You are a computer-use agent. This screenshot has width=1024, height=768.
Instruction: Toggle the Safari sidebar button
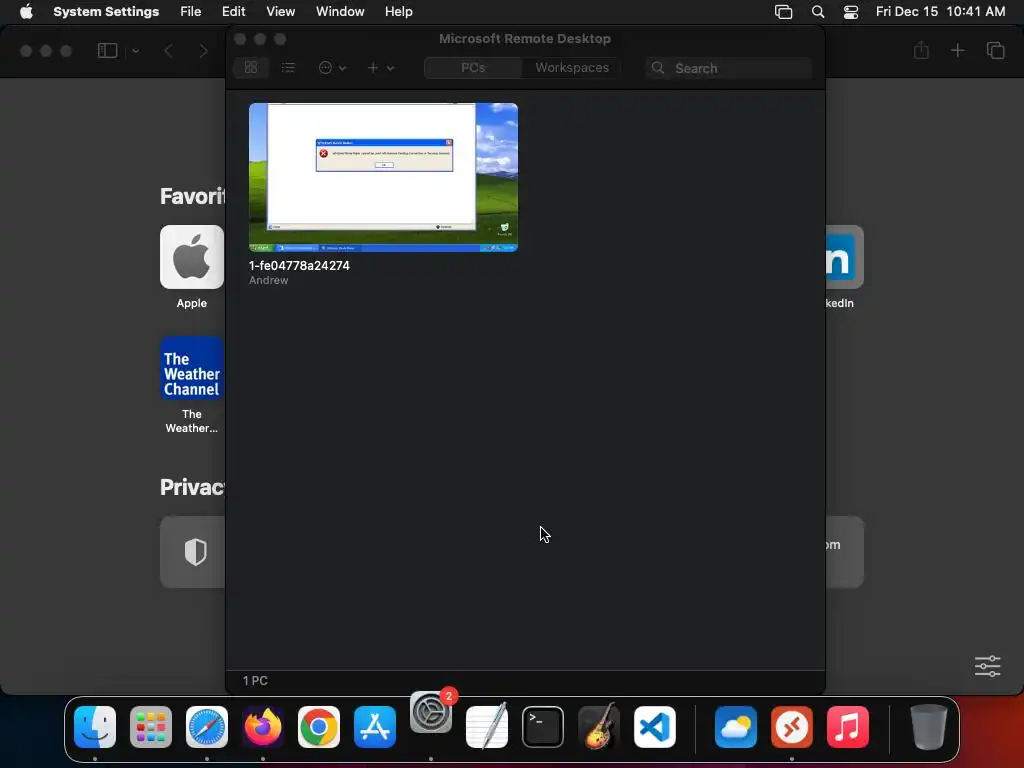click(x=107, y=50)
